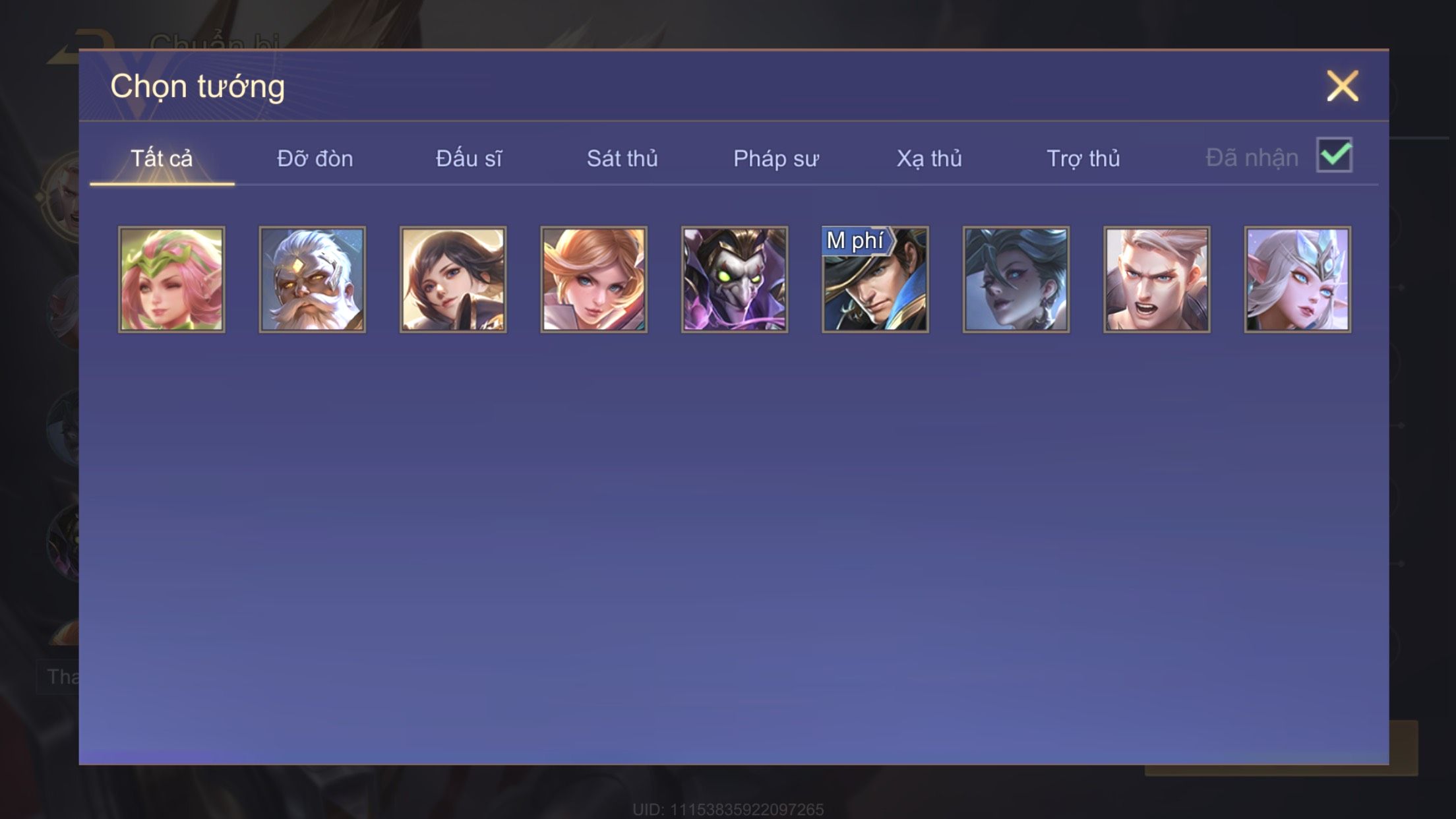Open the 'Trợ thủ' tab
This screenshot has width=1456, height=819.
1083,158
